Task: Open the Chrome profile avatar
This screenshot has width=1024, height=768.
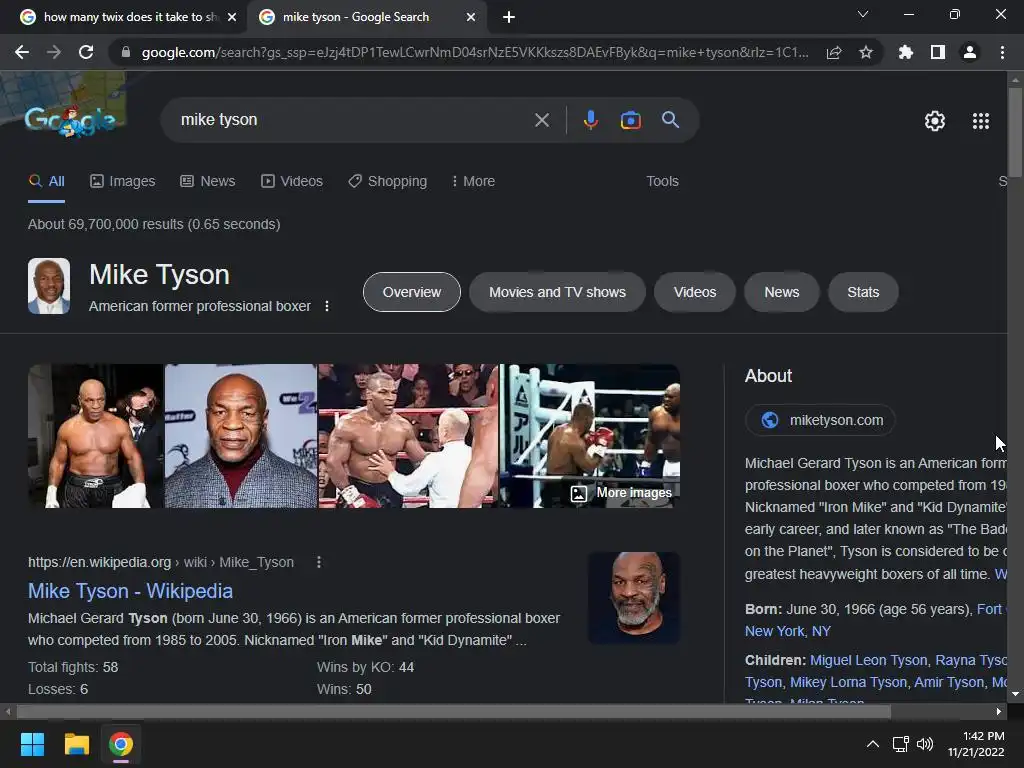Action: 970,52
